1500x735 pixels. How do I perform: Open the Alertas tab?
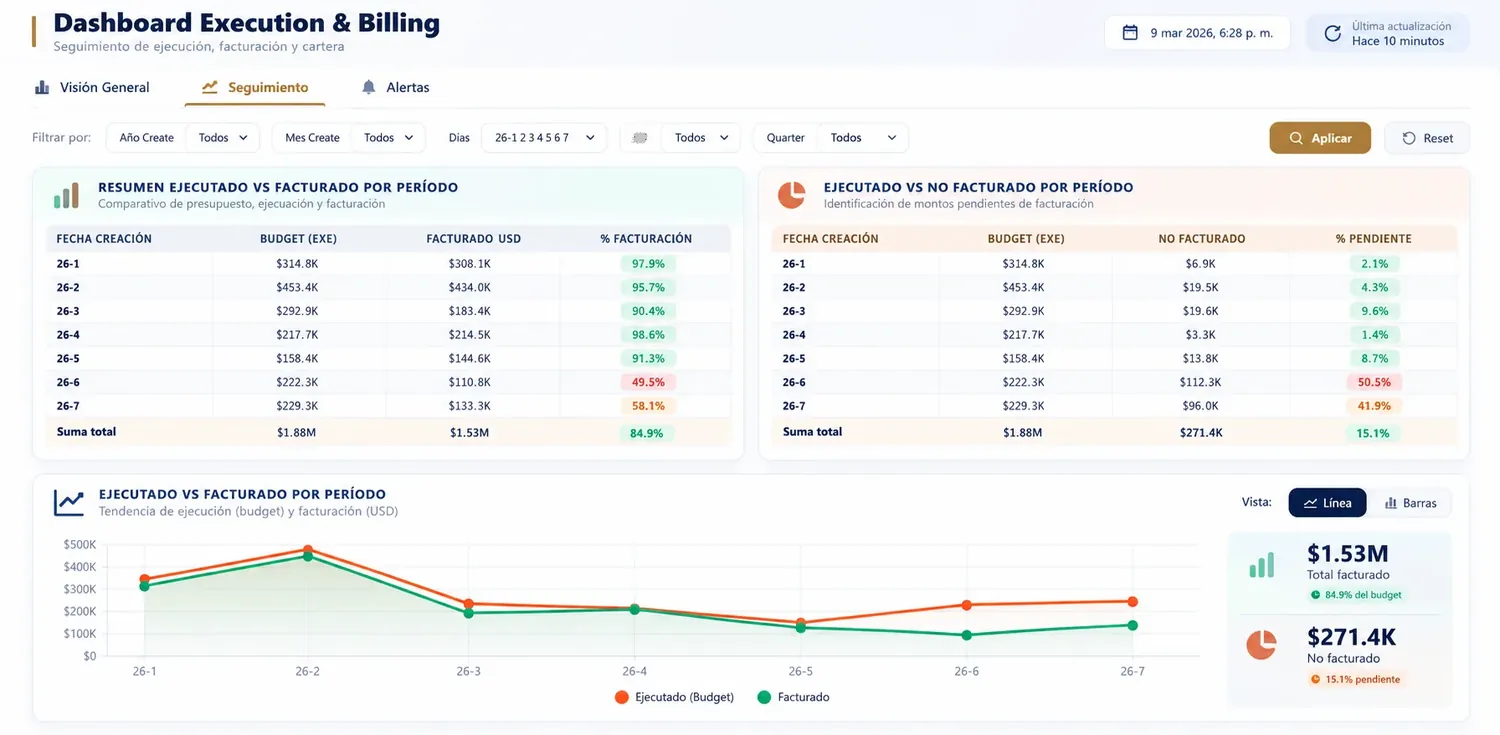point(395,88)
